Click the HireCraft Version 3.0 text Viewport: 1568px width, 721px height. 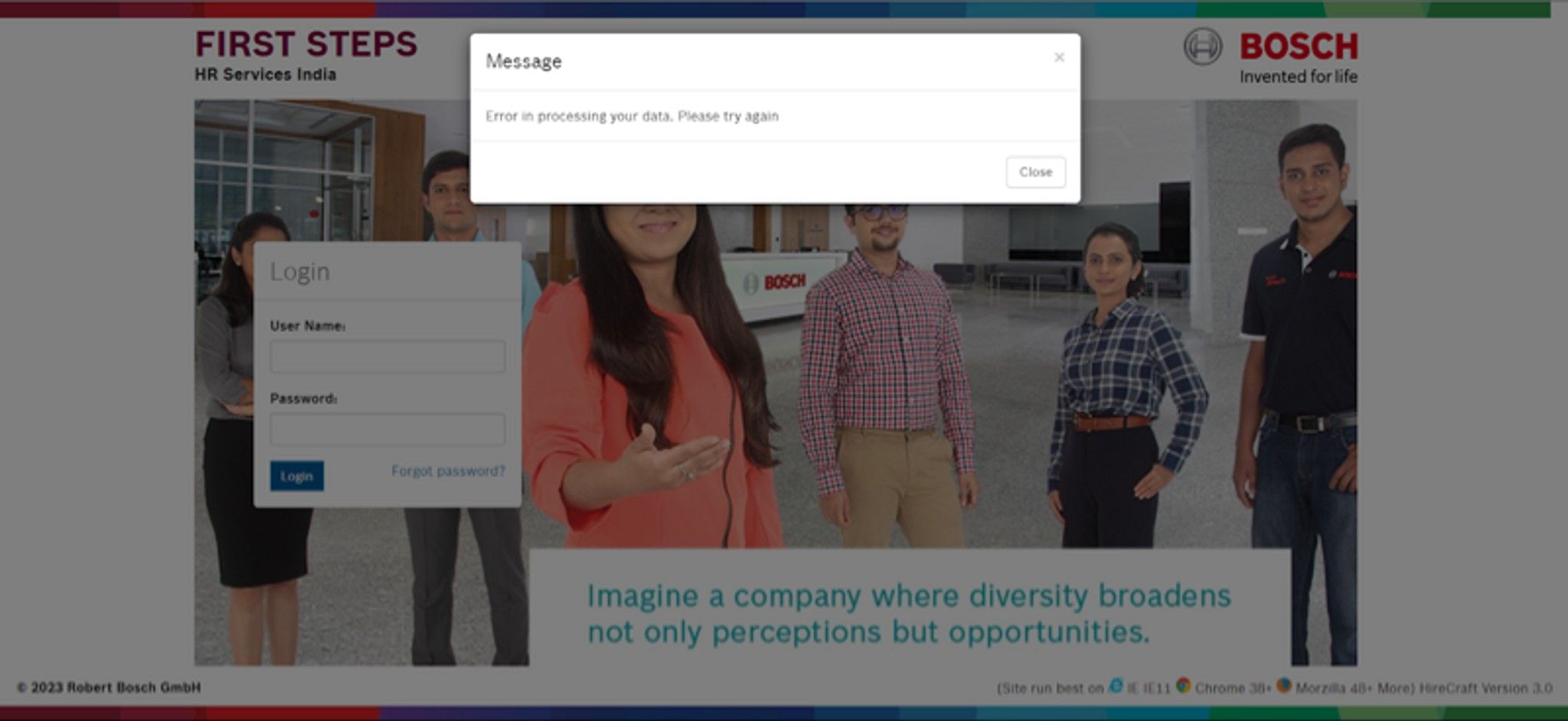click(1485, 688)
